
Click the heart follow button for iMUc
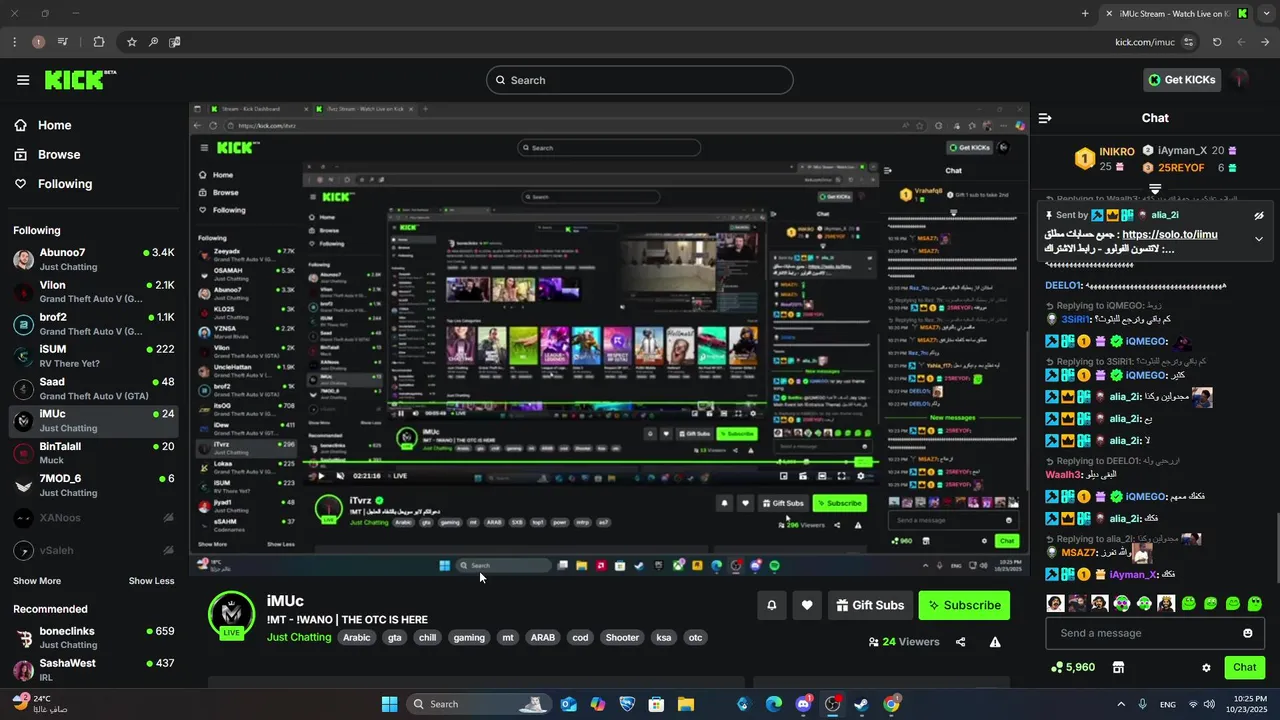[x=807, y=605]
